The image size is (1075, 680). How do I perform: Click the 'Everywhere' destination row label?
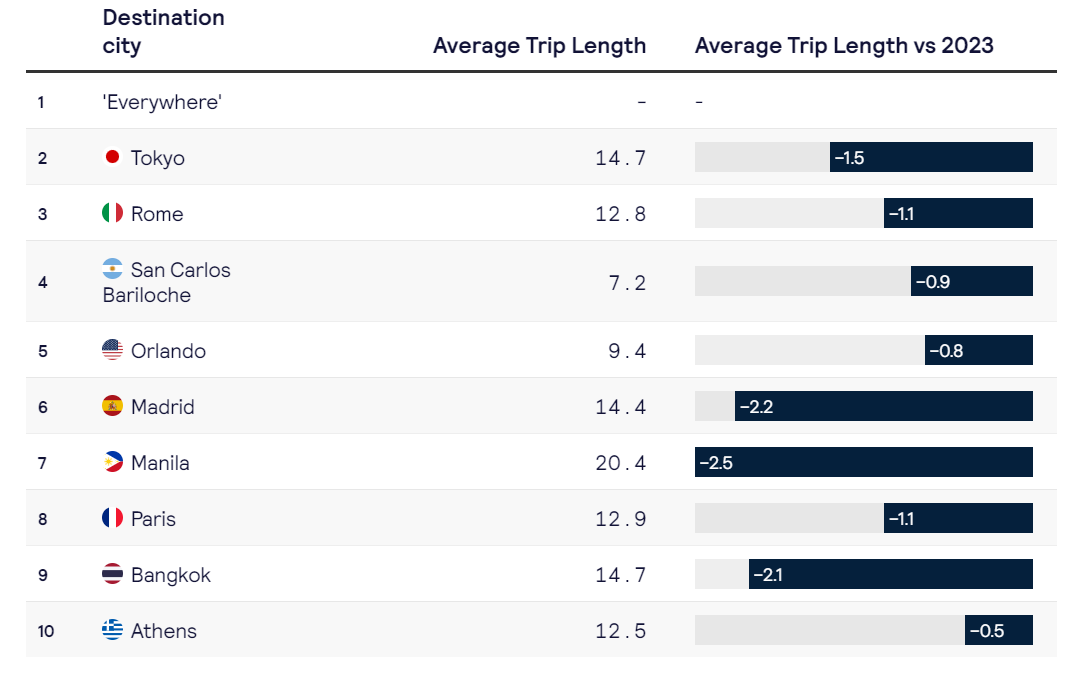pyautogui.click(x=162, y=102)
